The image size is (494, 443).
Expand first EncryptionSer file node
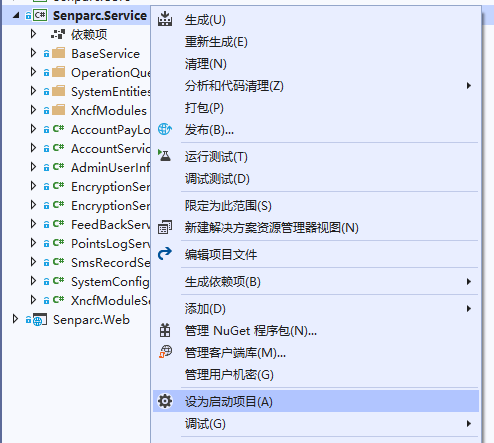(33, 186)
